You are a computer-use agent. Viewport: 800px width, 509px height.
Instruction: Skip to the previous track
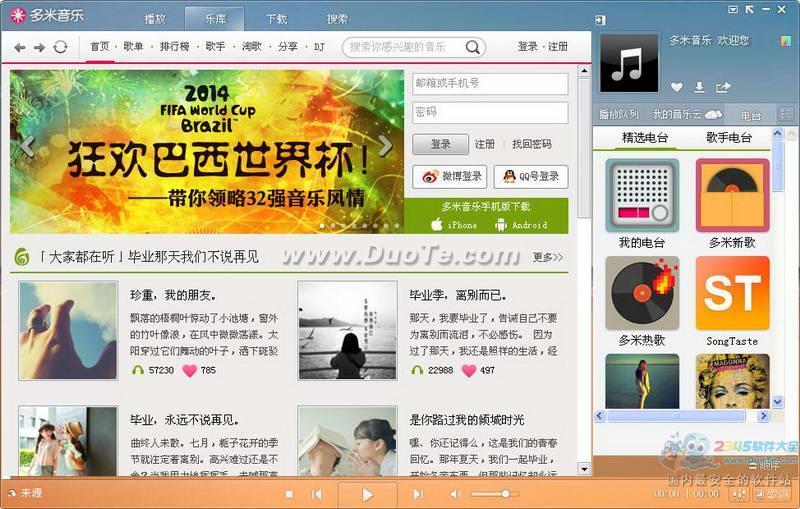(x=317, y=494)
